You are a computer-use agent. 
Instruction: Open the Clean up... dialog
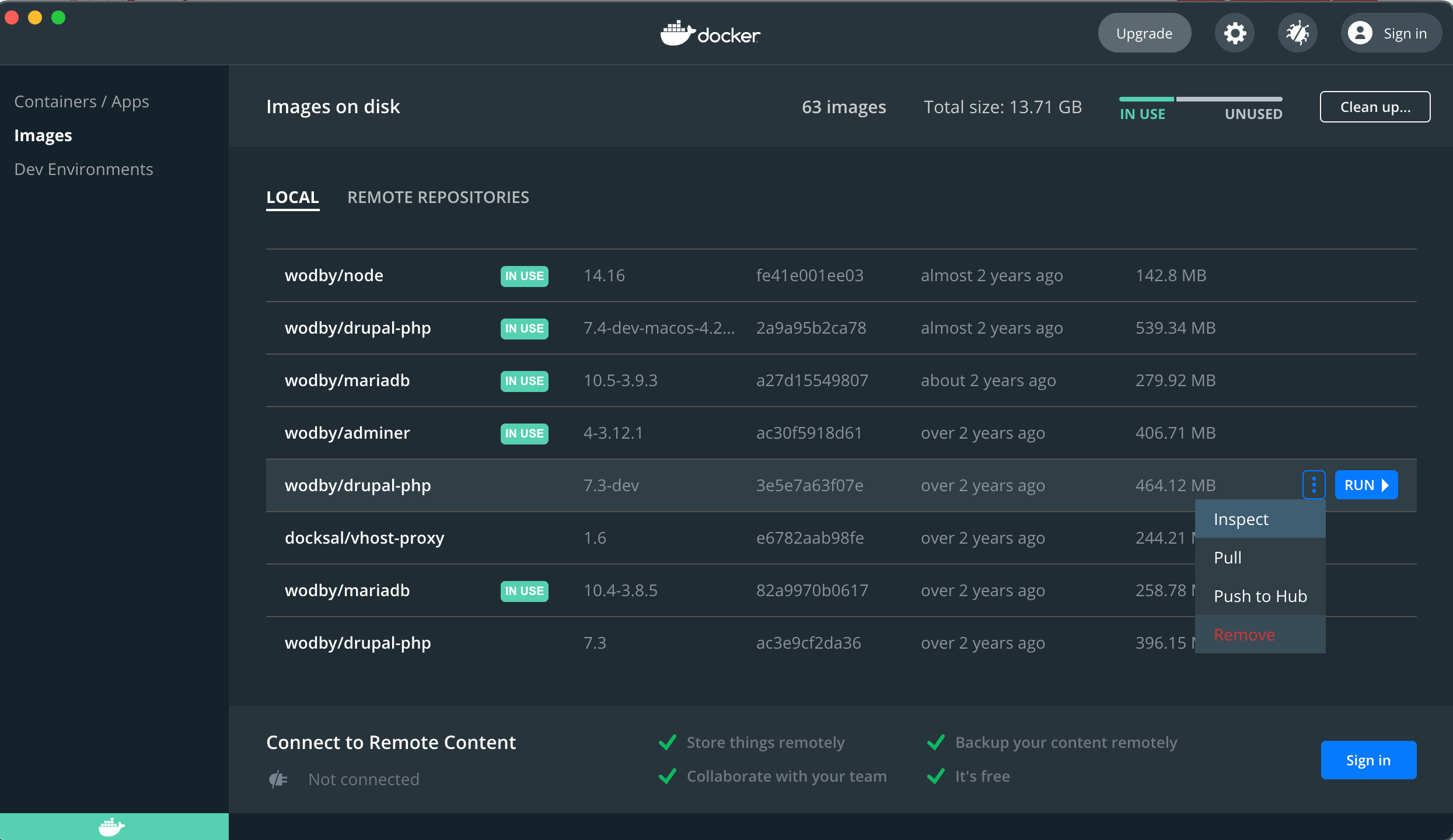click(x=1375, y=107)
